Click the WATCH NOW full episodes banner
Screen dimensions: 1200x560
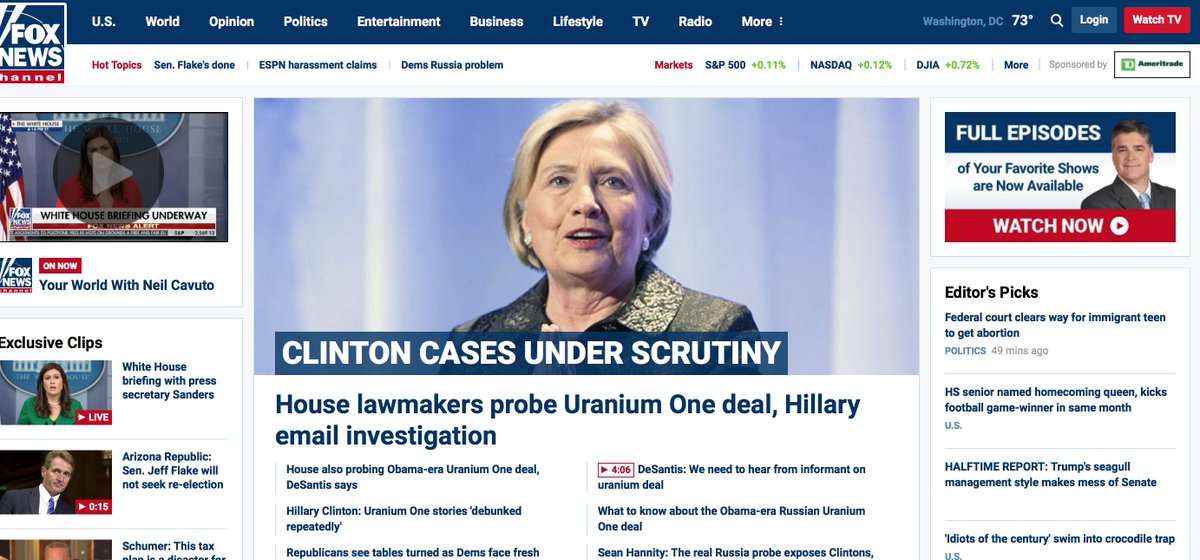[x=1060, y=226]
